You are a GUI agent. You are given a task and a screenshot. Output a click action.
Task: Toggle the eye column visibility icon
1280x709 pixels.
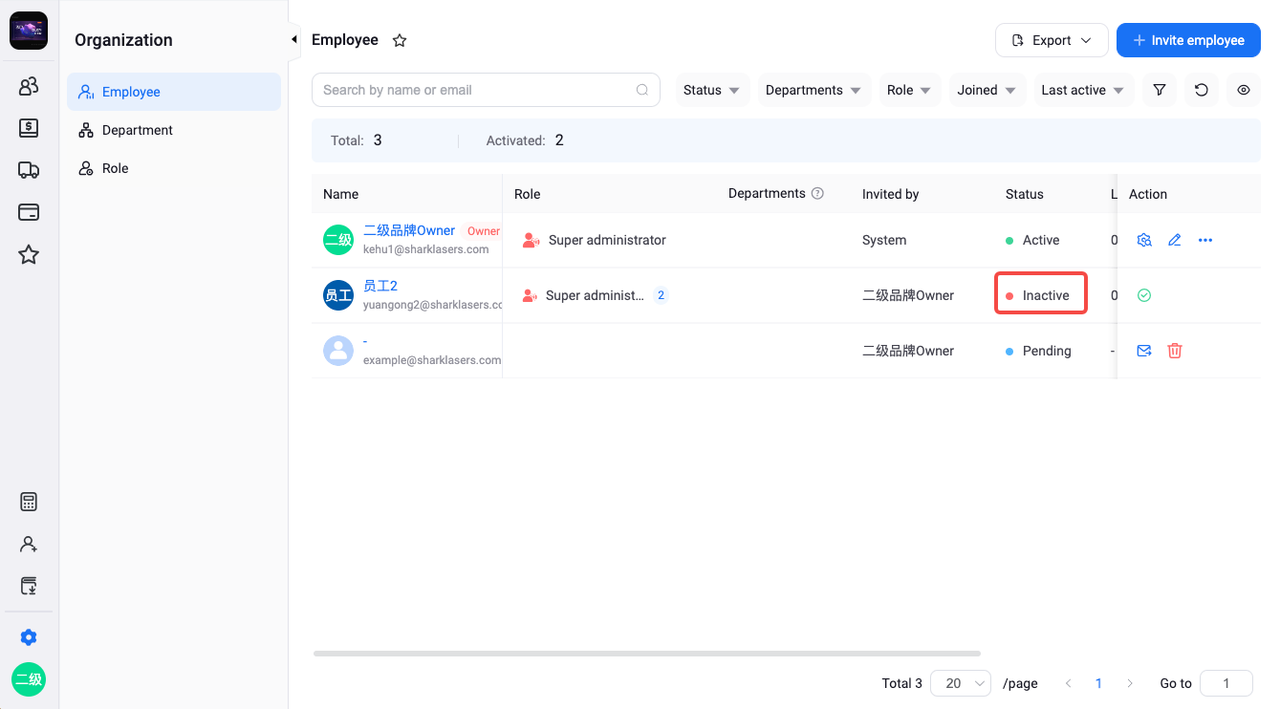1243,90
